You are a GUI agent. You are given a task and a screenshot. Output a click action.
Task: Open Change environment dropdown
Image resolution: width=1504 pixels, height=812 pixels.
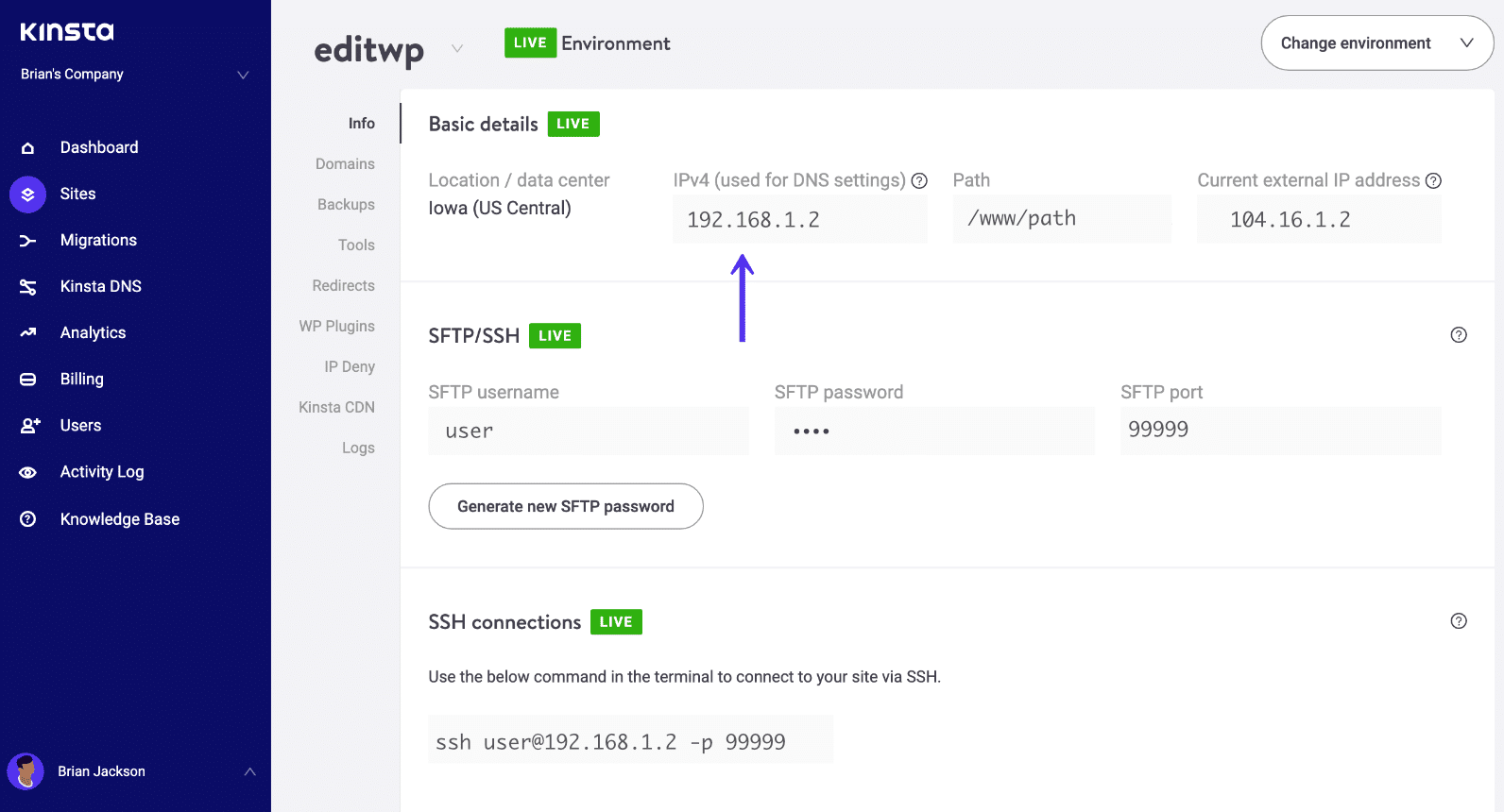[x=1377, y=43]
